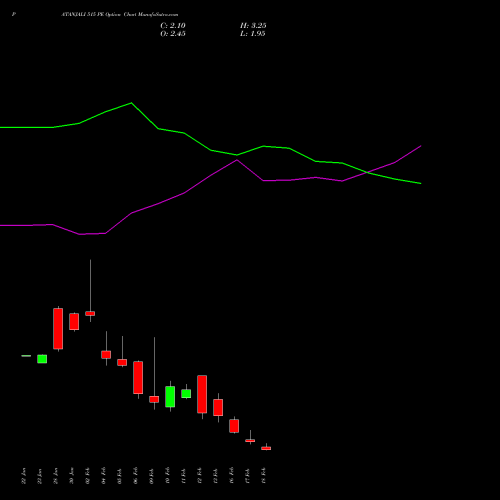Screen dimensions: 500x500
Task: Click the green candle above 11 Feb
Action: click(x=186, y=394)
